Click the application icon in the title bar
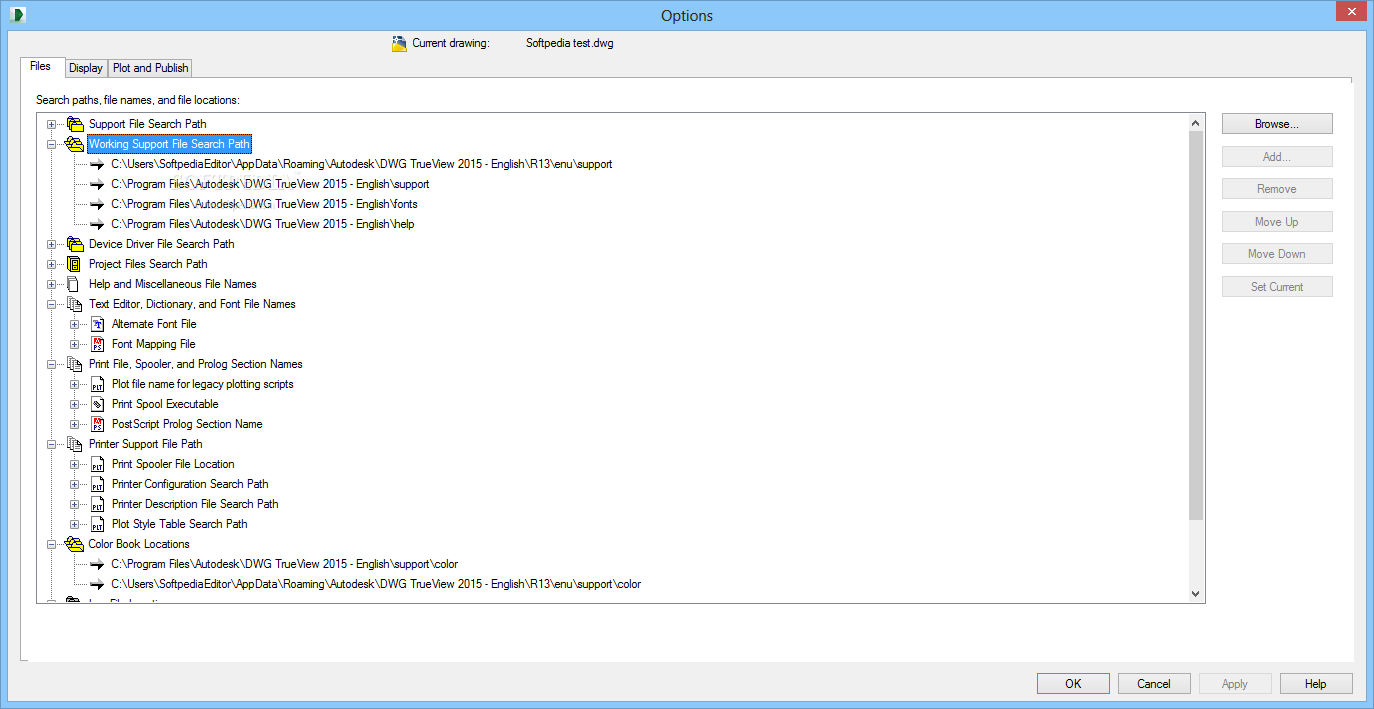 click(17, 14)
